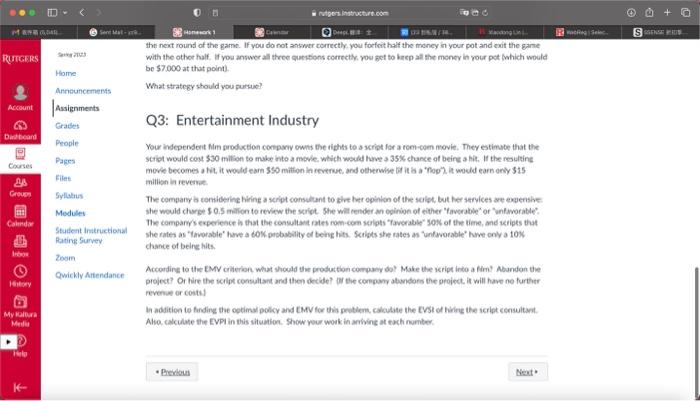Reload the page with the refresh icon
This screenshot has width=700, height=401.
[485, 13]
